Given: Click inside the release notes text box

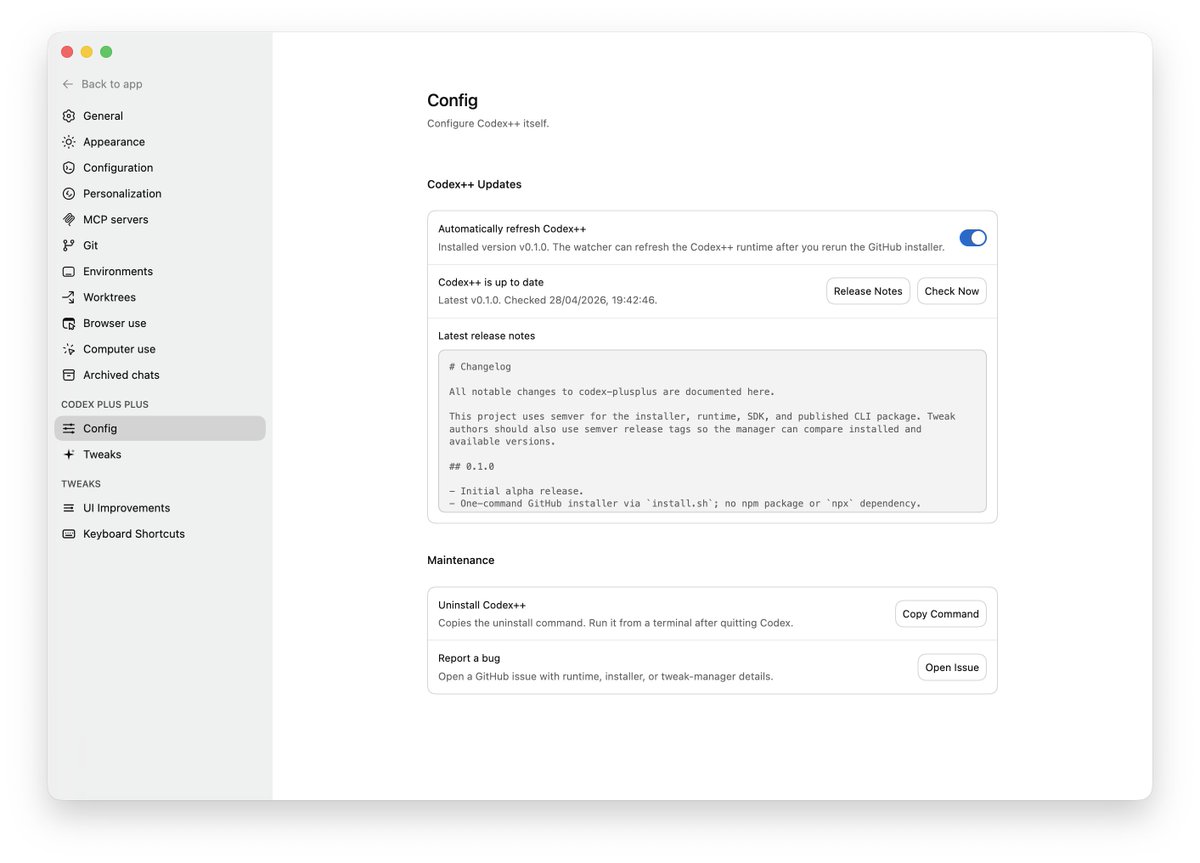Looking at the screenshot, I should point(712,431).
